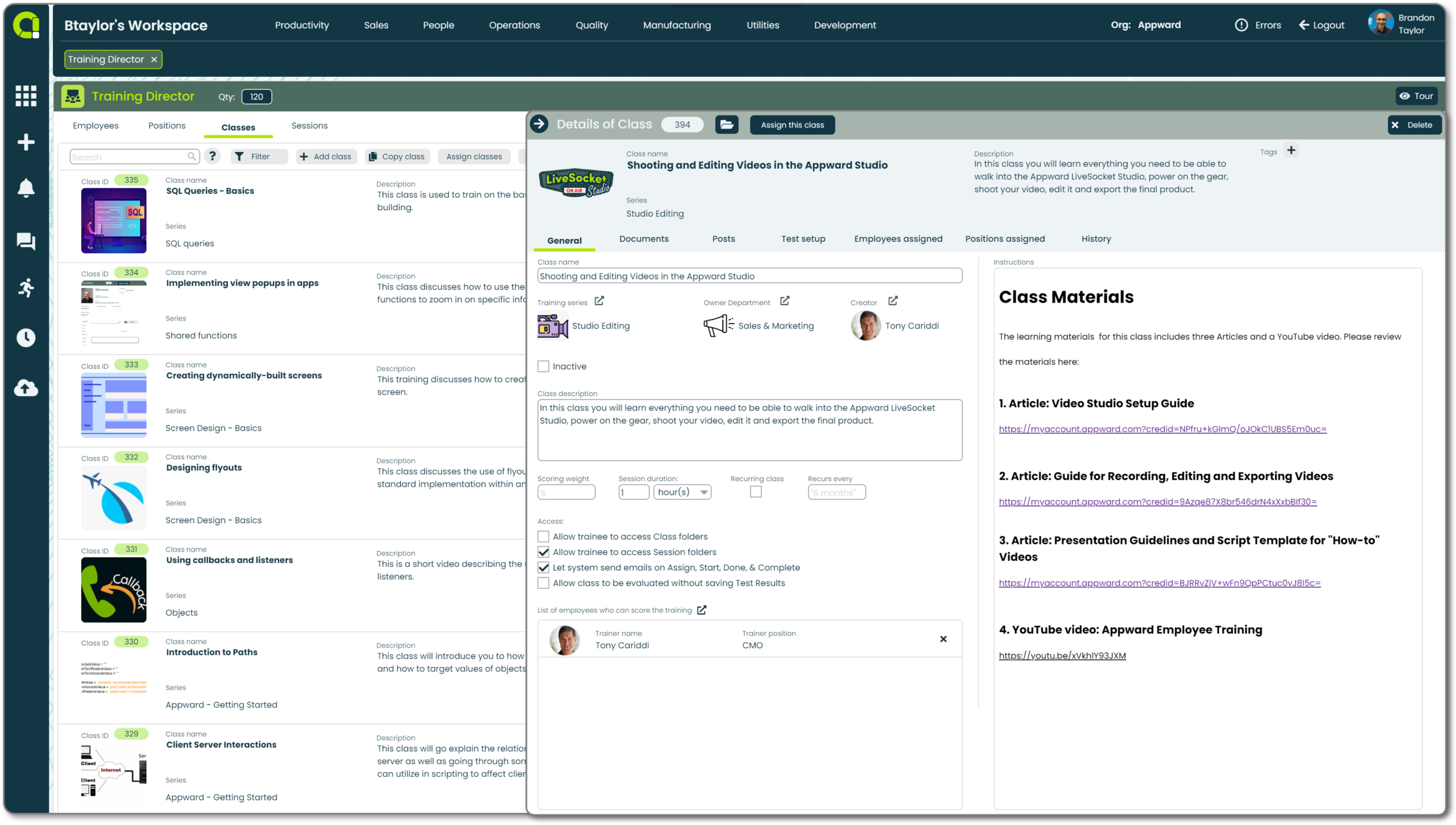Click Add class button

coord(326,156)
